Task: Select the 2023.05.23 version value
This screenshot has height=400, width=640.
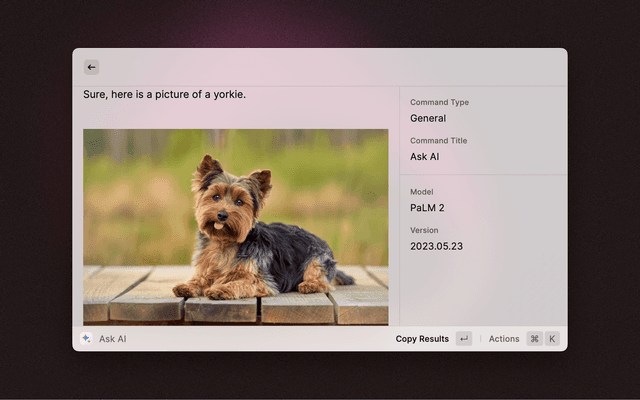Action: [436, 246]
